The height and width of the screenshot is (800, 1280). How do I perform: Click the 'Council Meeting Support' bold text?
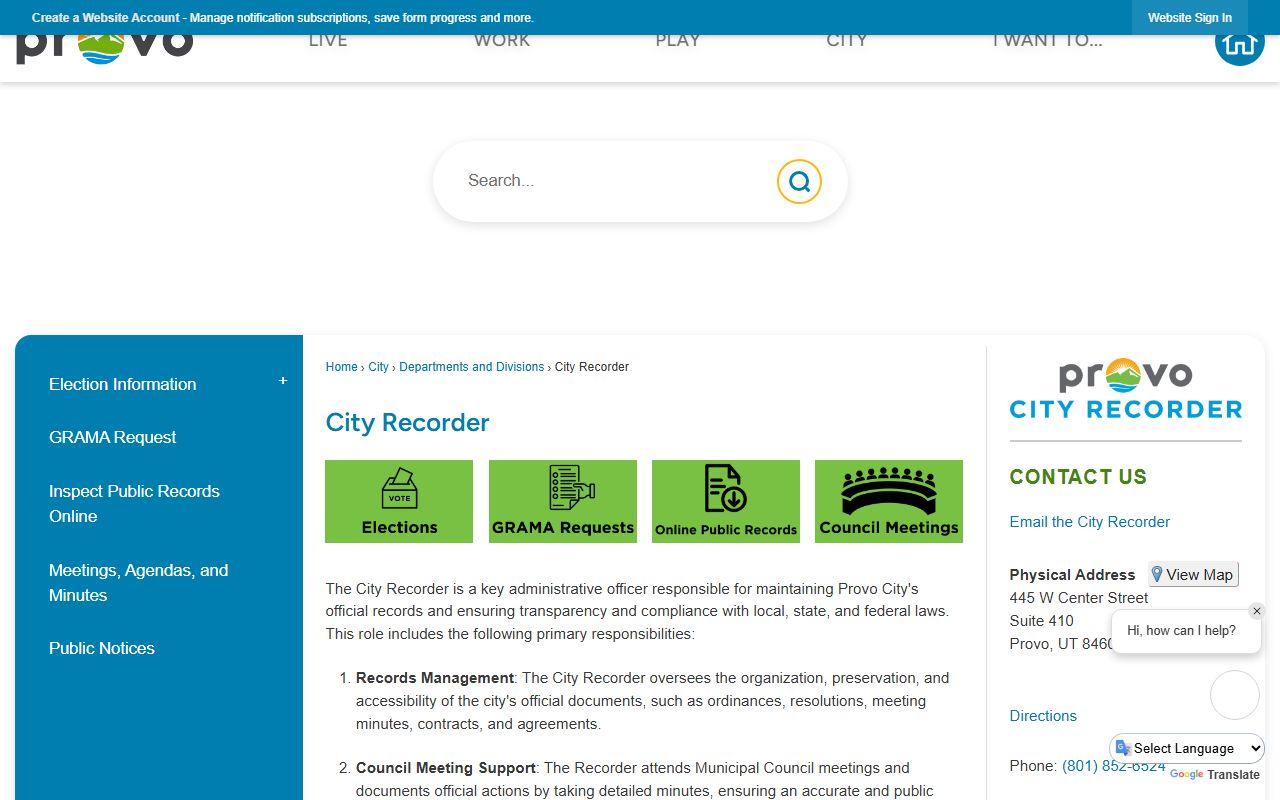446,768
